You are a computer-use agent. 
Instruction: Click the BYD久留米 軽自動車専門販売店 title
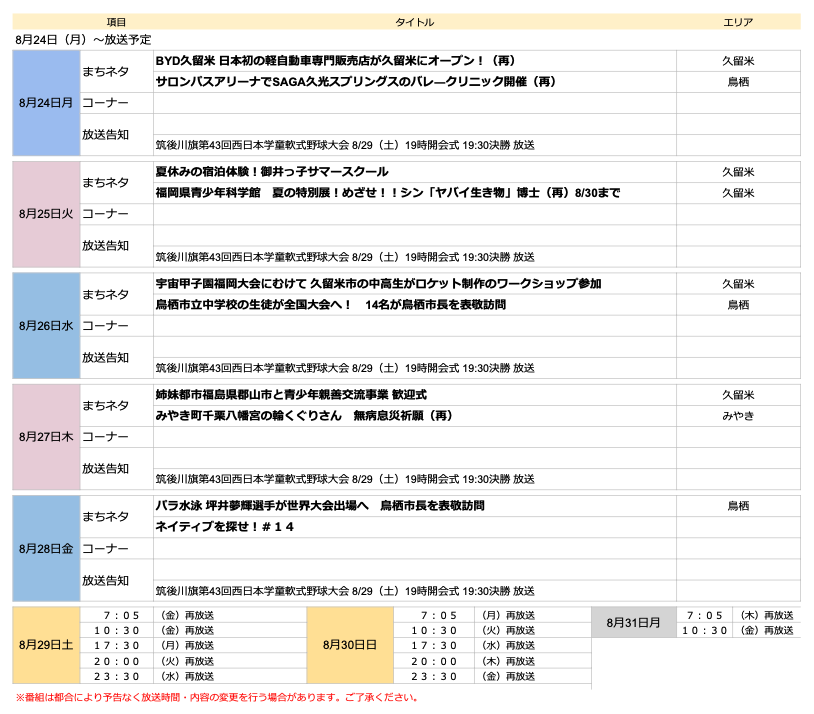335,61
